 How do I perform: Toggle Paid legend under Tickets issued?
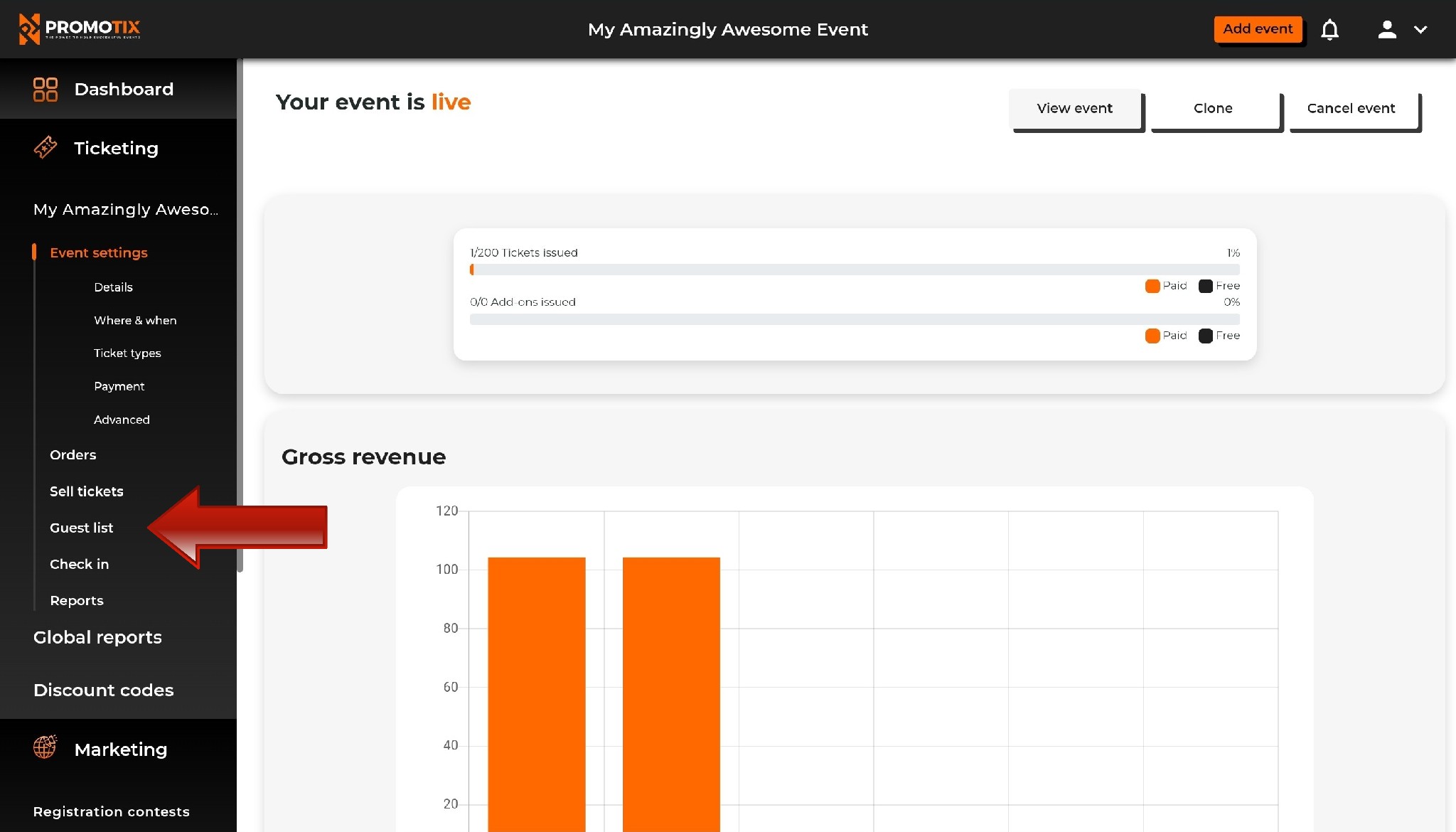[x=1166, y=286]
